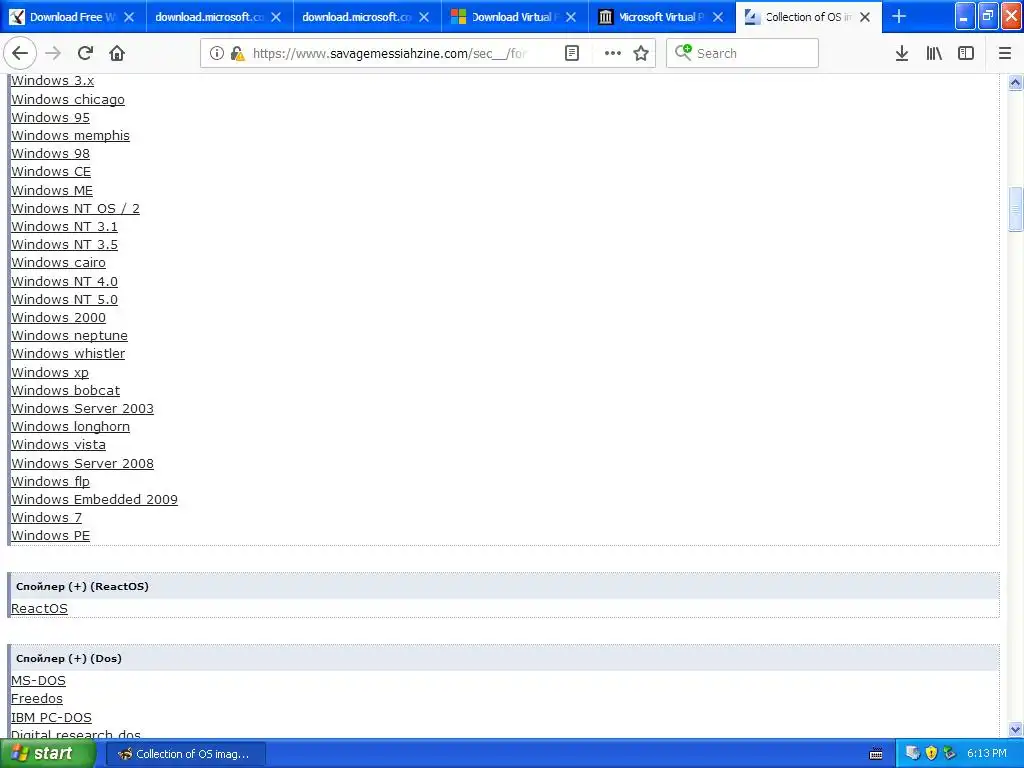Click the ReactOS link
Viewport: 1024px width, 768px height.
pyautogui.click(x=39, y=608)
